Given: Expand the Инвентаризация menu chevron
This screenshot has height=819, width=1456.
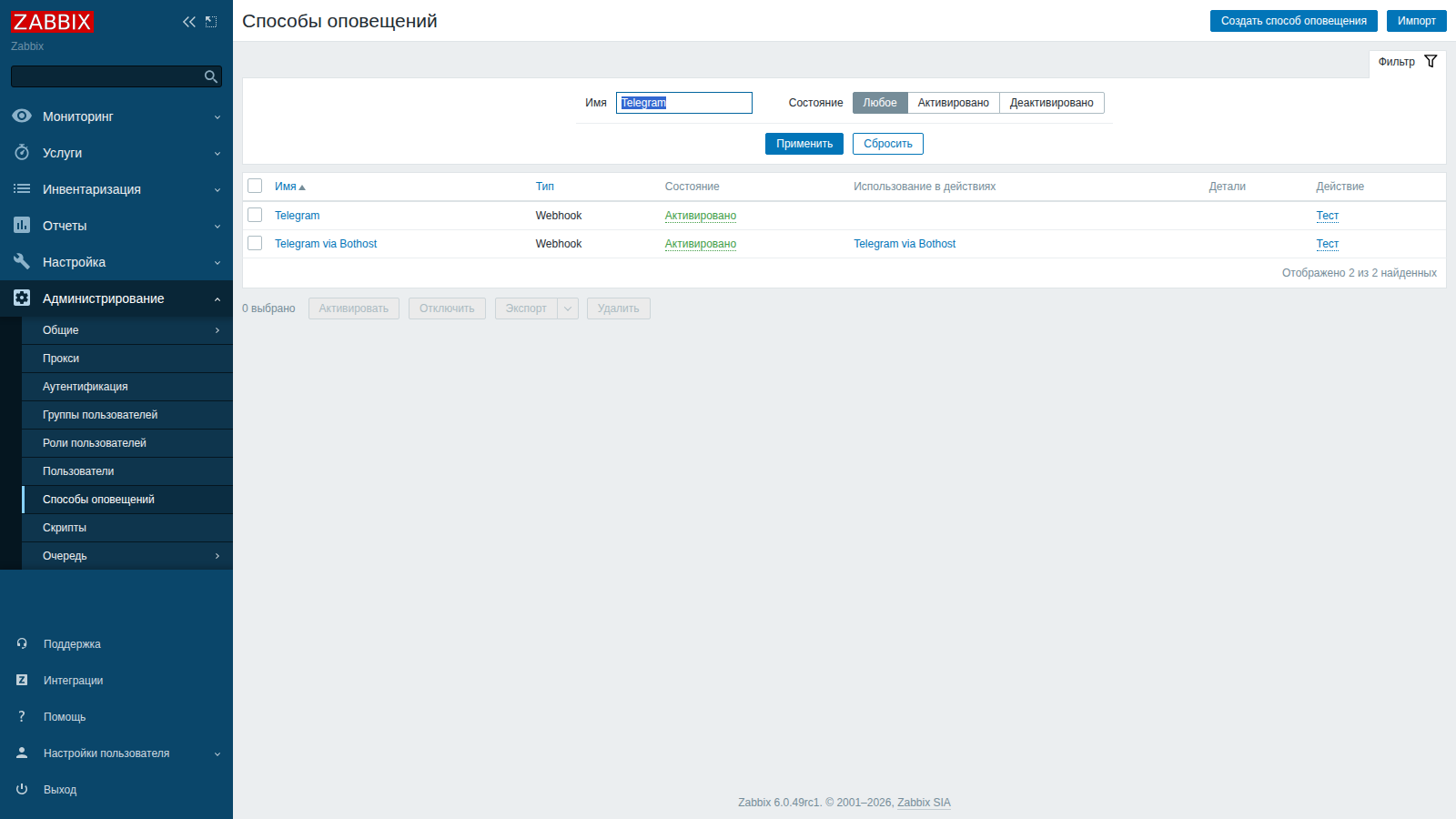Looking at the screenshot, I should (x=217, y=189).
